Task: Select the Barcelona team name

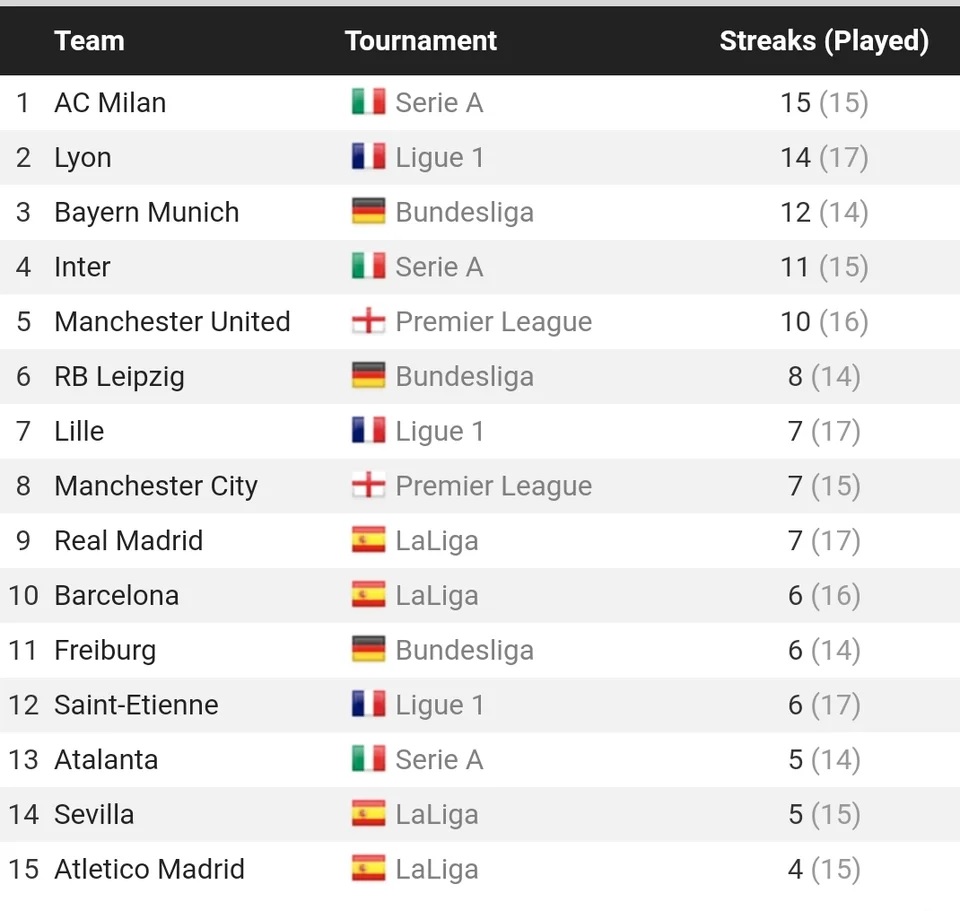Action: click(x=116, y=596)
